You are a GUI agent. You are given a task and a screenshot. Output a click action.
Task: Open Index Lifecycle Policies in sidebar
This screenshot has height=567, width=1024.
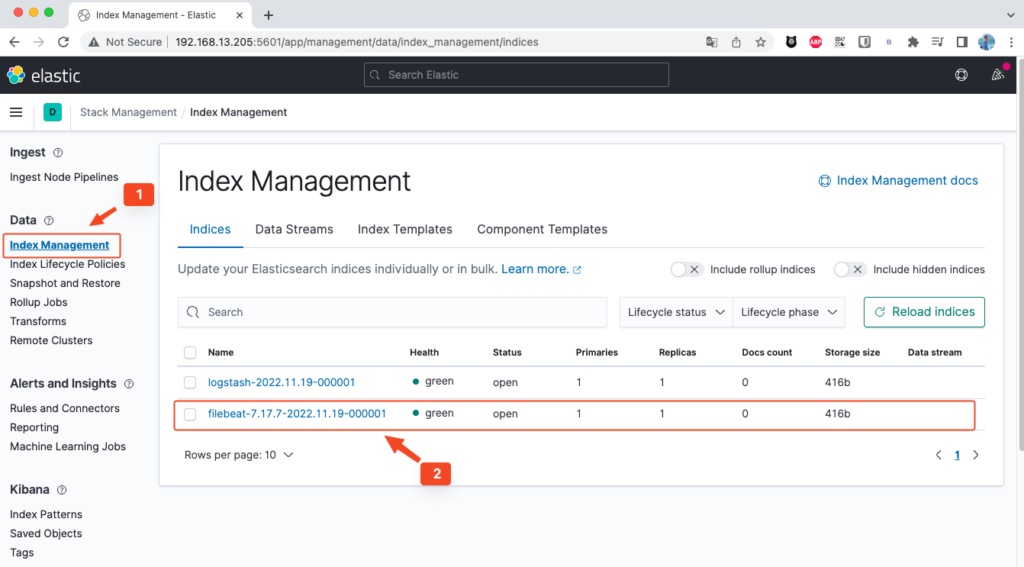(x=67, y=264)
